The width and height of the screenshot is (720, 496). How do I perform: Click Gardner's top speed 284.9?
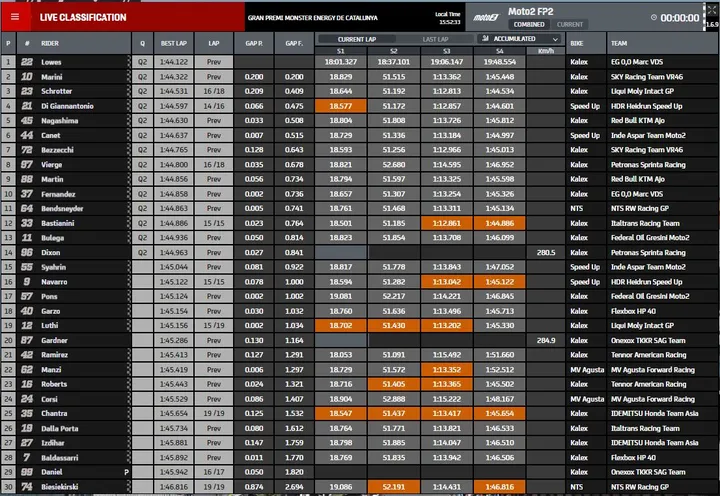[x=546, y=340]
